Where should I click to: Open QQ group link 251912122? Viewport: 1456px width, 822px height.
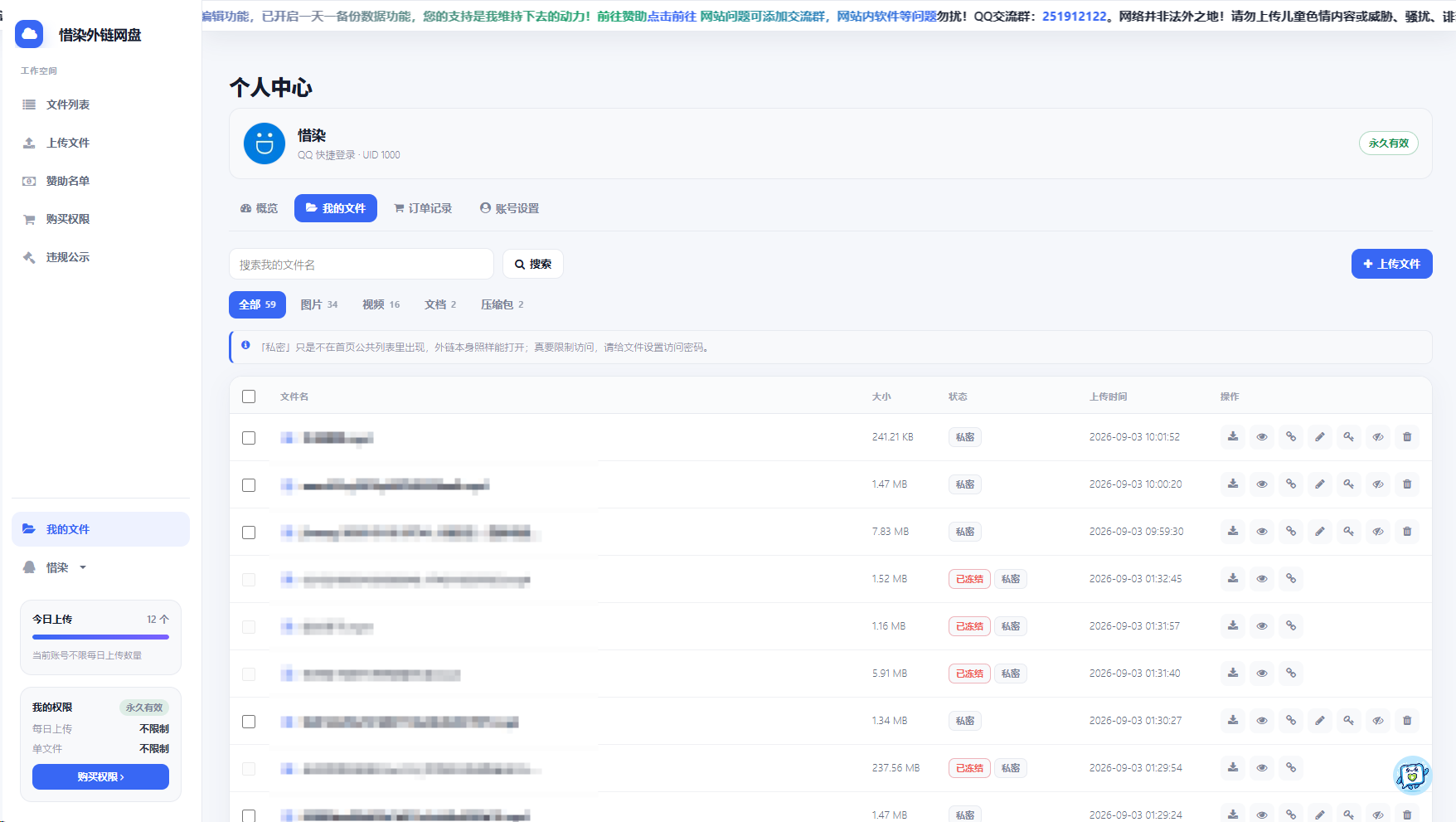(x=1075, y=16)
